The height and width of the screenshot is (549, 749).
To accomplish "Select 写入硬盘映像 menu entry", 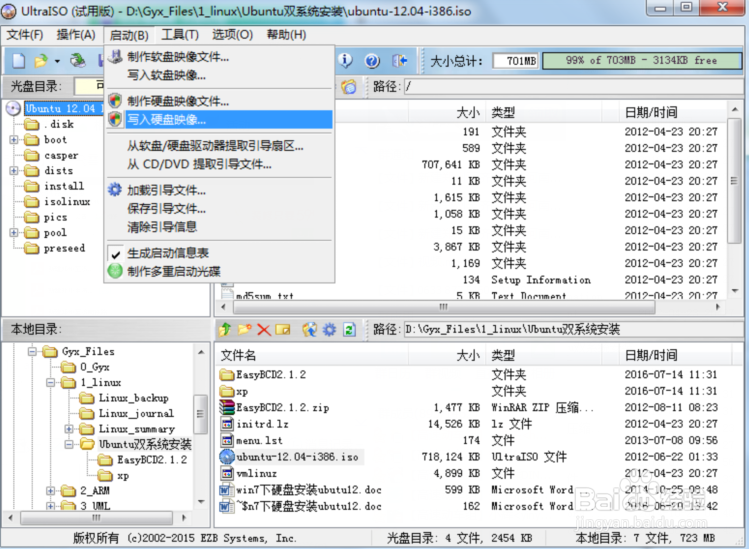I will (x=220, y=119).
